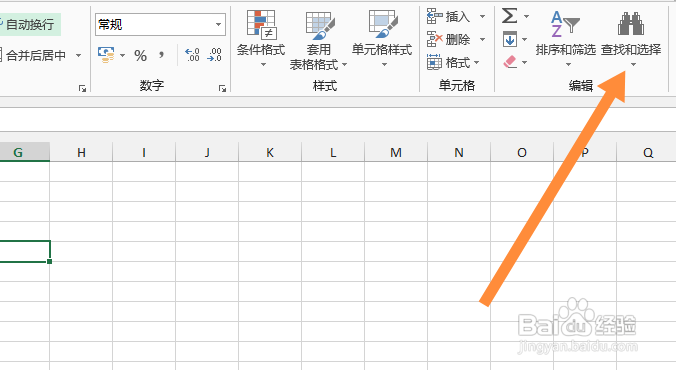Open the 格式 cell format menu

click(x=454, y=63)
